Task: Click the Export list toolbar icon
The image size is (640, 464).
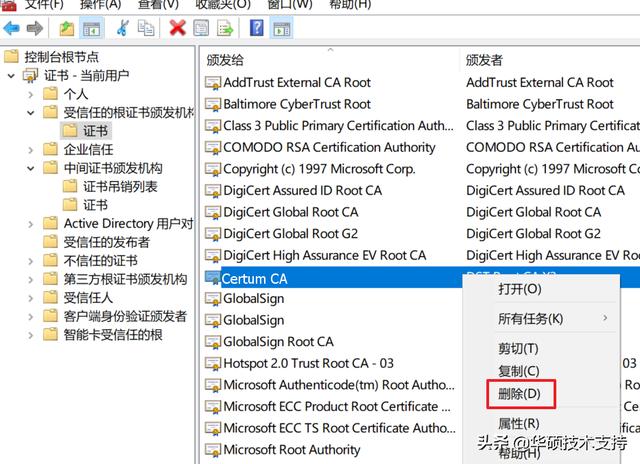Action: [225, 28]
